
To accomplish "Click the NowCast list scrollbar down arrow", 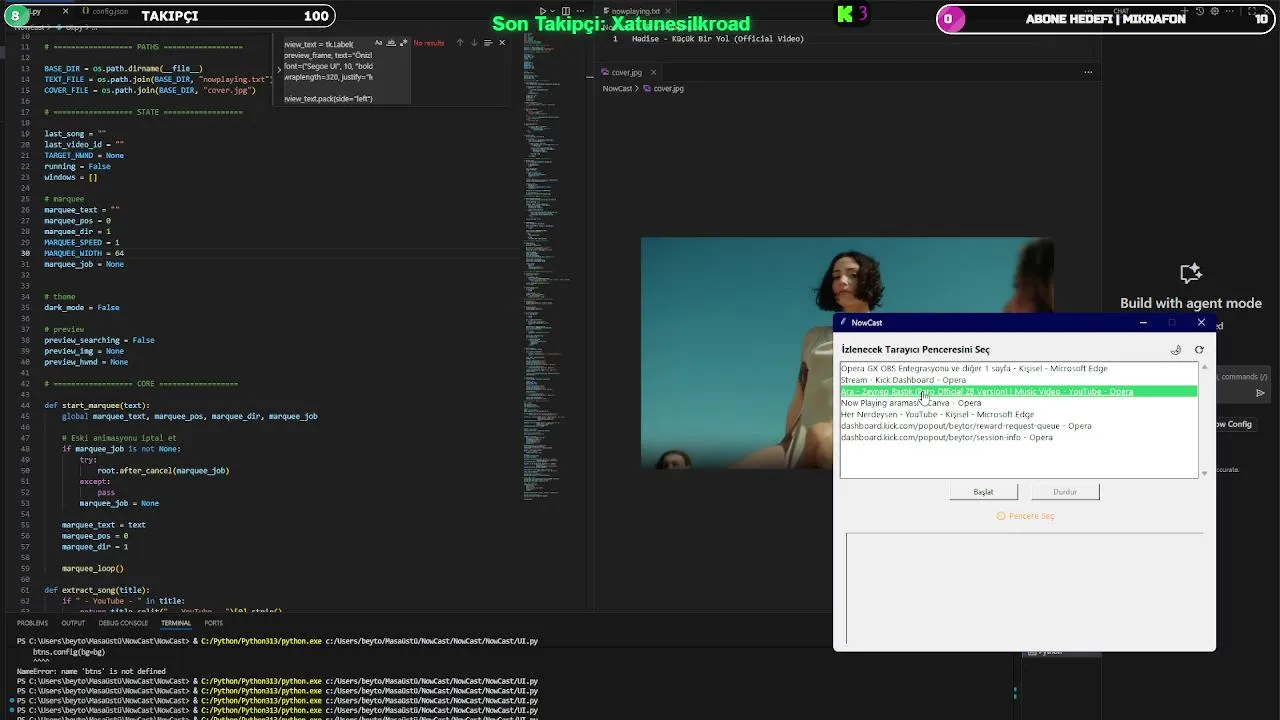I will (1204, 473).
